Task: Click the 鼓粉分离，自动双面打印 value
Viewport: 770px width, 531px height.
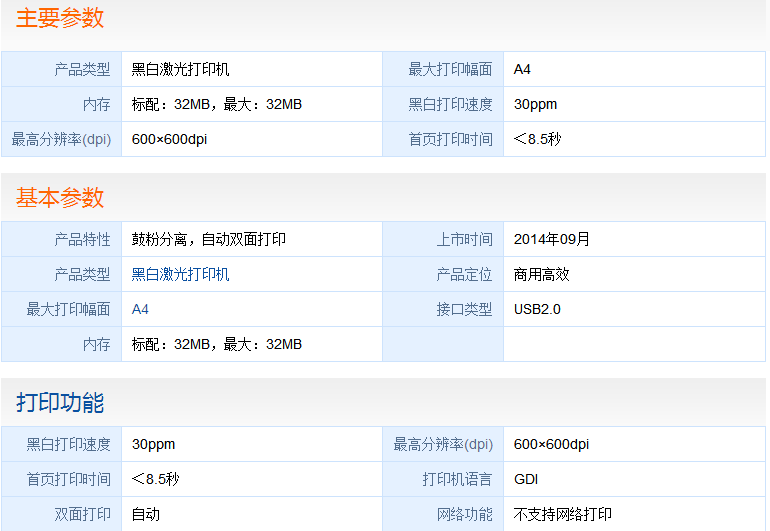Action: 209,239
